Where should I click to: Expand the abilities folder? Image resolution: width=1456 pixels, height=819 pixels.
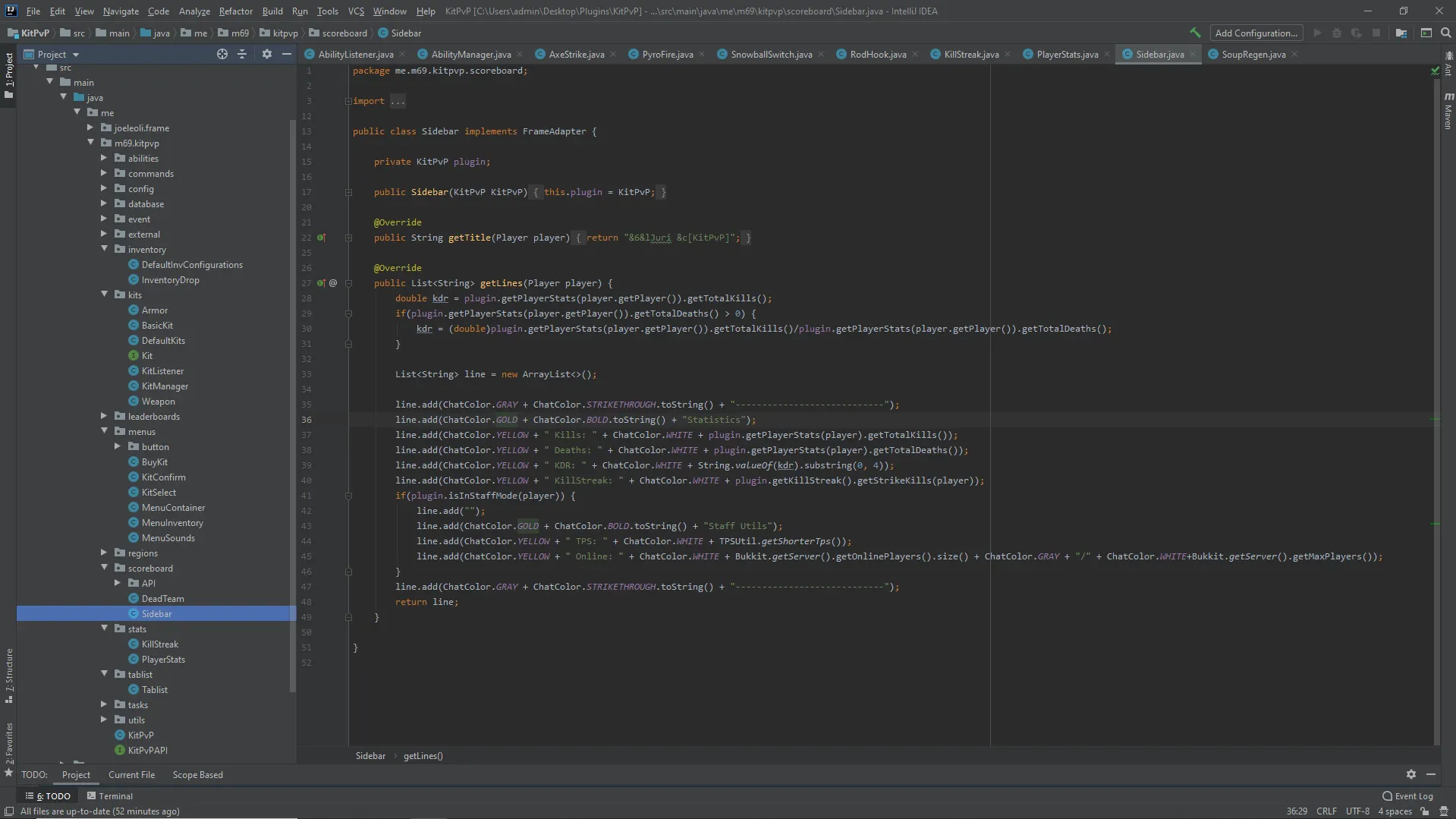pyautogui.click(x=104, y=158)
